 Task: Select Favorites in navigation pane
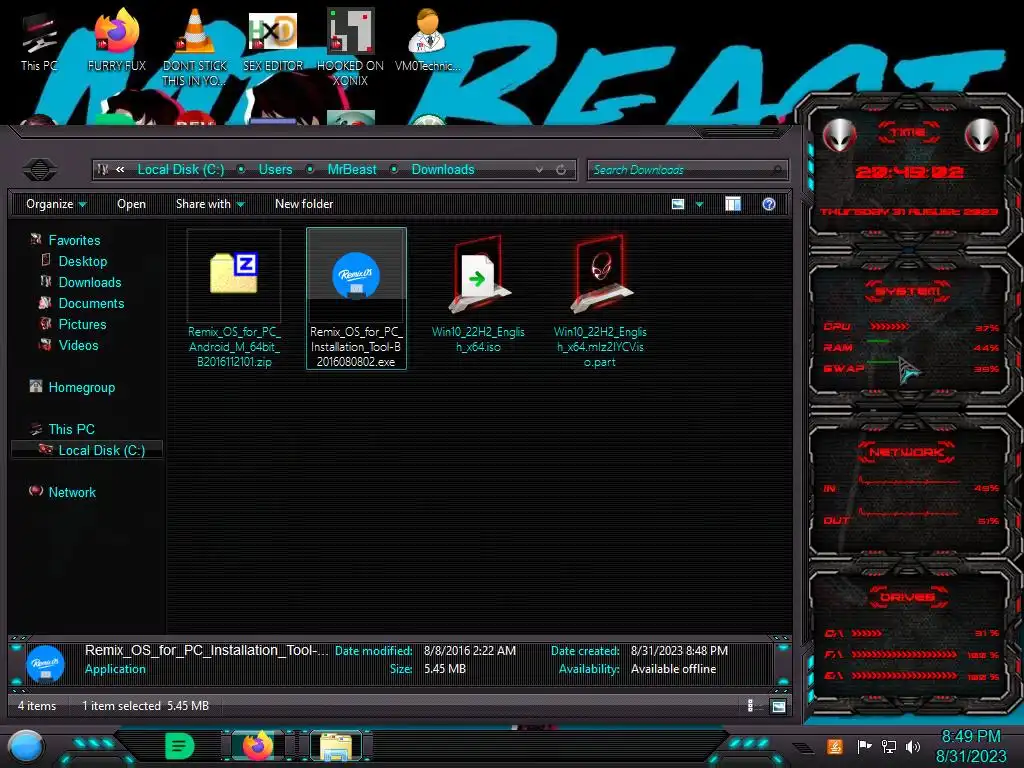74,240
